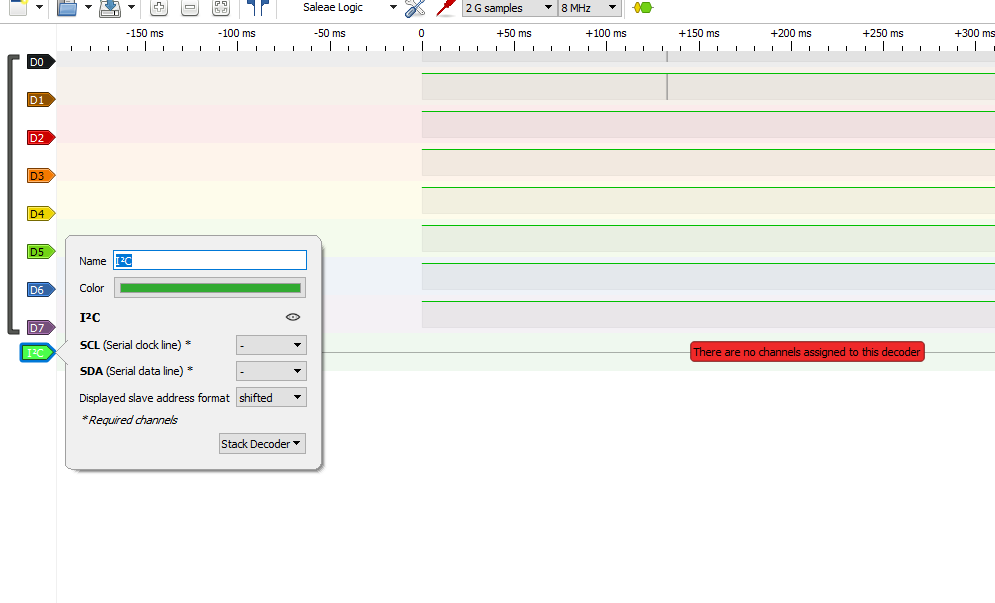Select the D5 channel label
Image resolution: width=995 pixels, height=603 pixels.
(41, 252)
